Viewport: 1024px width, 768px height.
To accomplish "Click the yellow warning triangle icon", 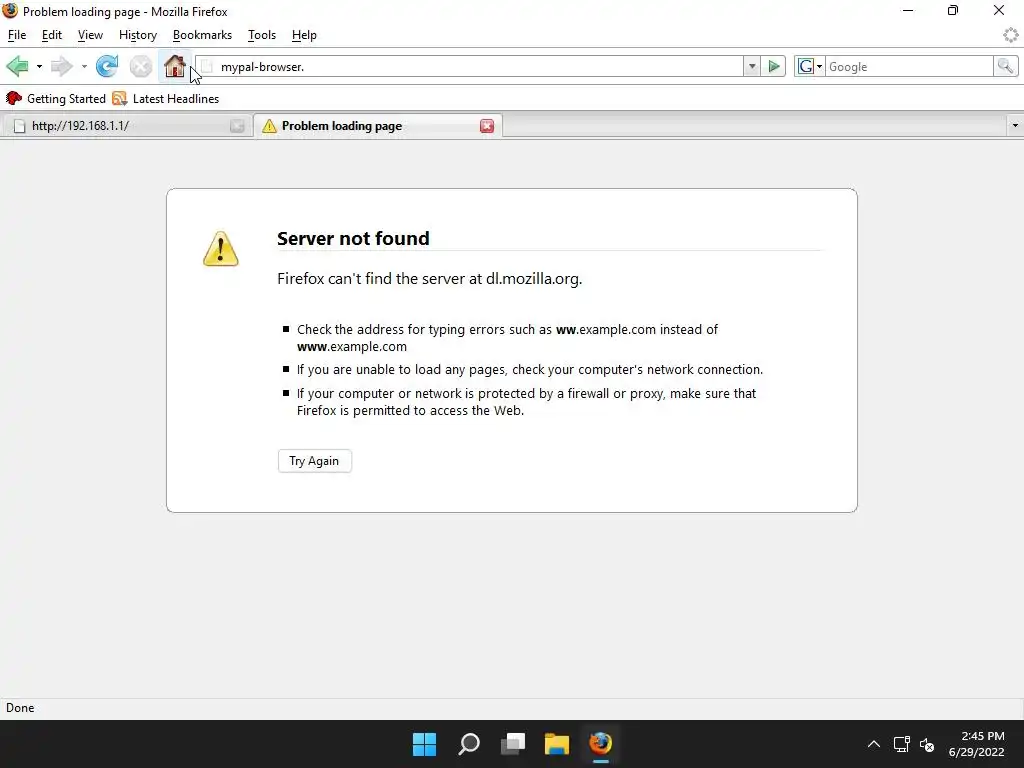I will (x=221, y=249).
